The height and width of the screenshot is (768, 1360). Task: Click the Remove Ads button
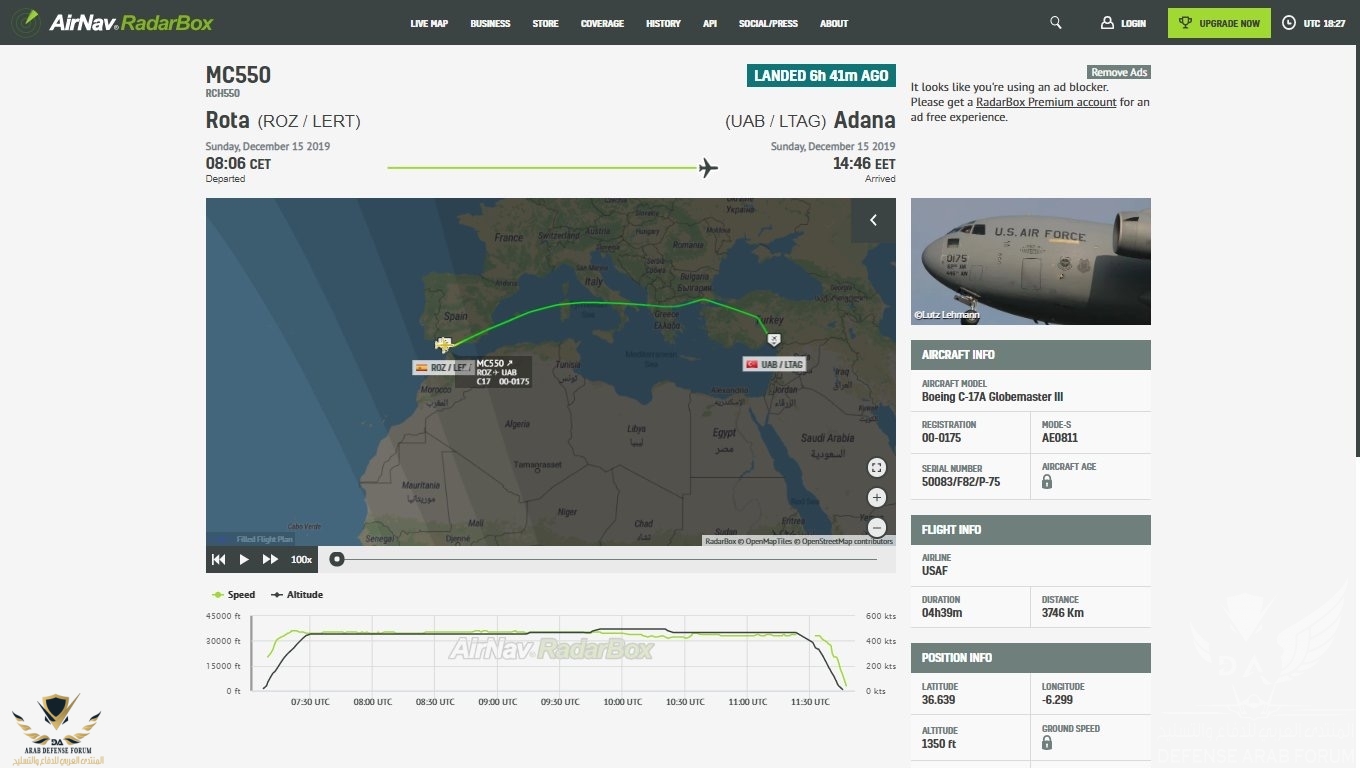point(1118,72)
